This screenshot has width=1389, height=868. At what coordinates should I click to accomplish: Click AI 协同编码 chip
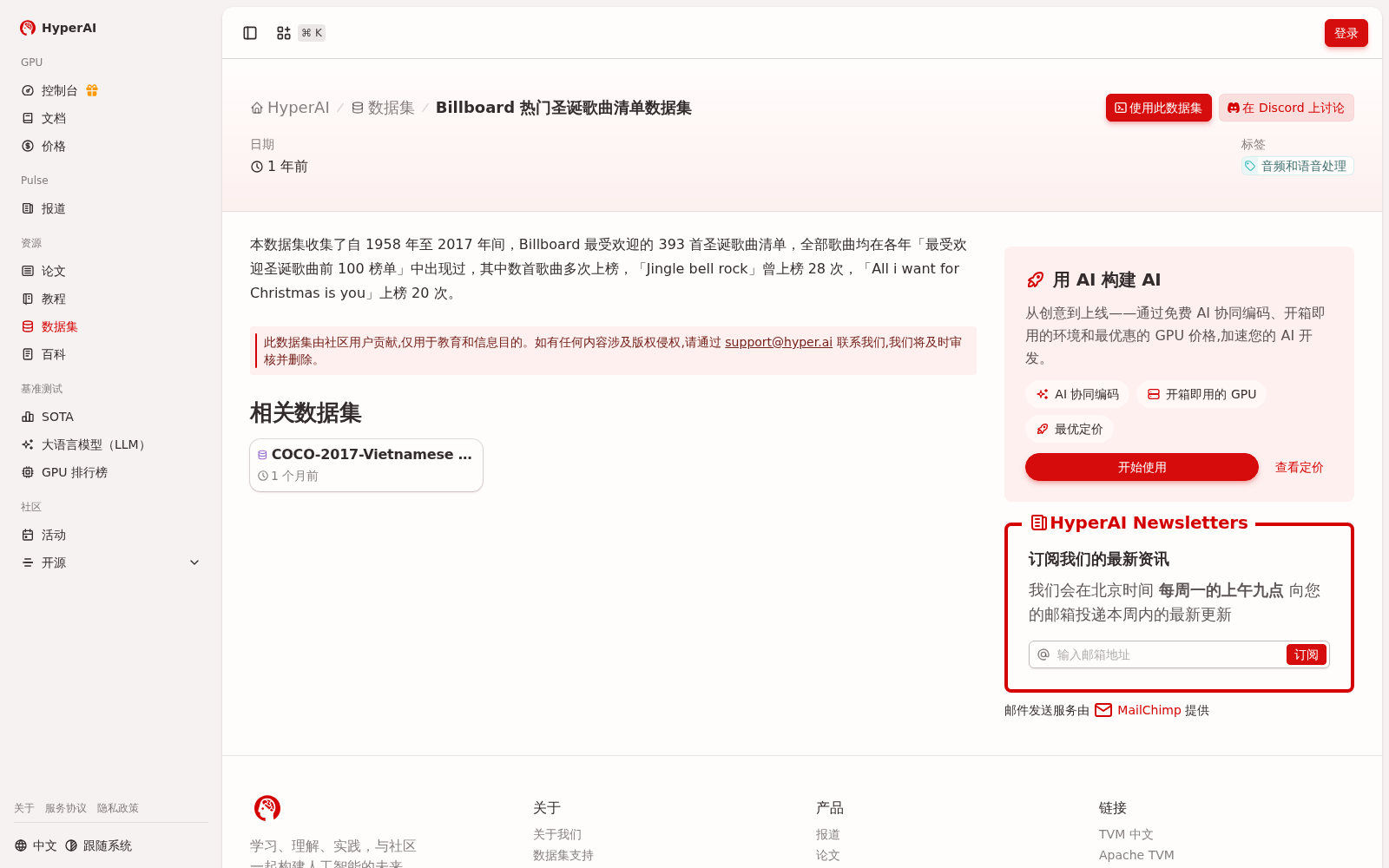pyautogui.click(x=1077, y=394)
